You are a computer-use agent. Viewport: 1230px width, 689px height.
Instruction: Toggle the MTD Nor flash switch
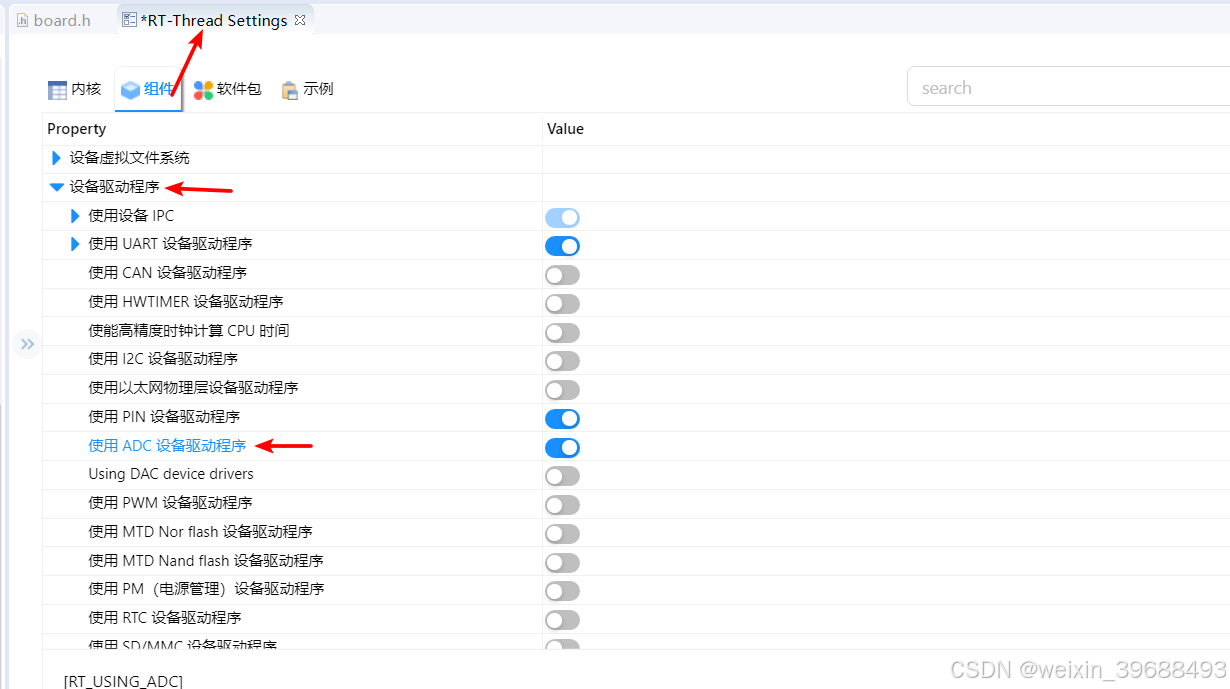[562, 534]
